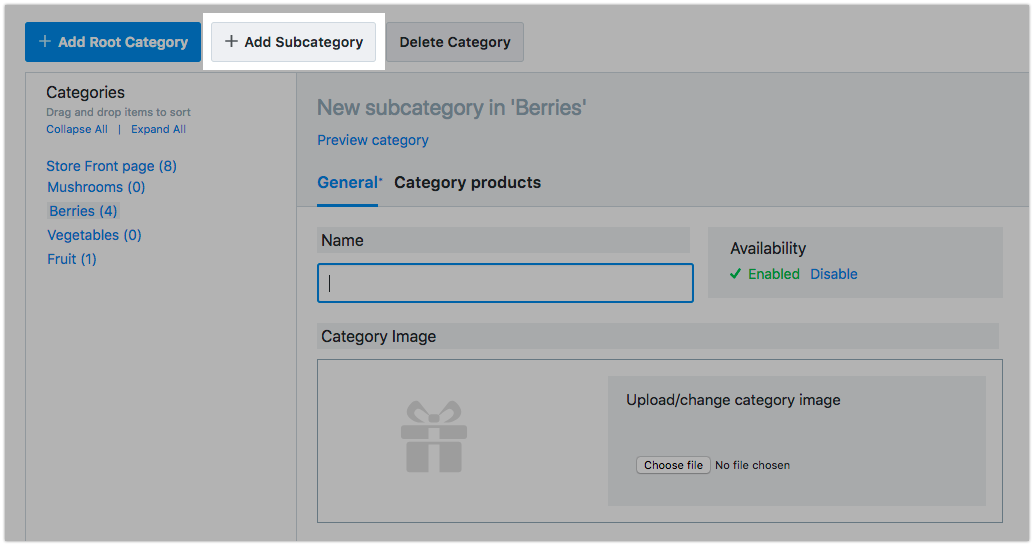Viewport: 1034px width, 546px height.
Task: Switch to the Category products tab
Action: click(467, 182)
